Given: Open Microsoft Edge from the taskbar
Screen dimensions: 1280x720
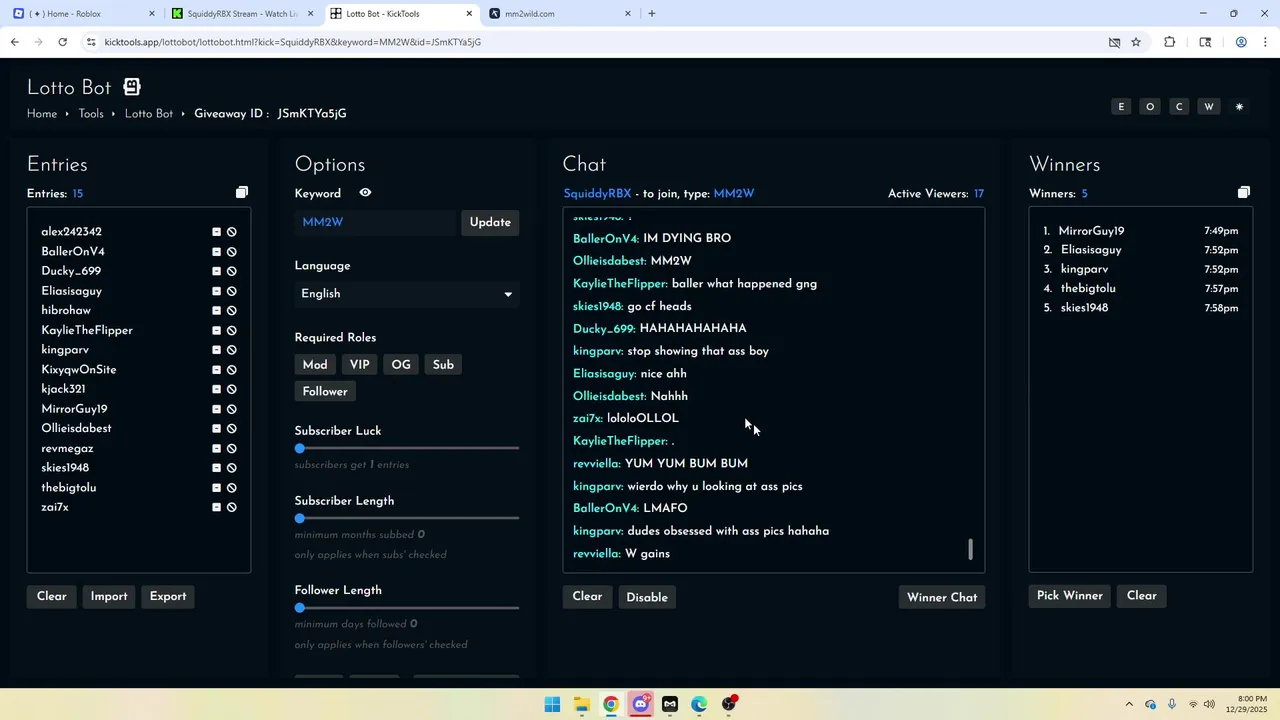Looking at the screenshot, I should point(699,704).
